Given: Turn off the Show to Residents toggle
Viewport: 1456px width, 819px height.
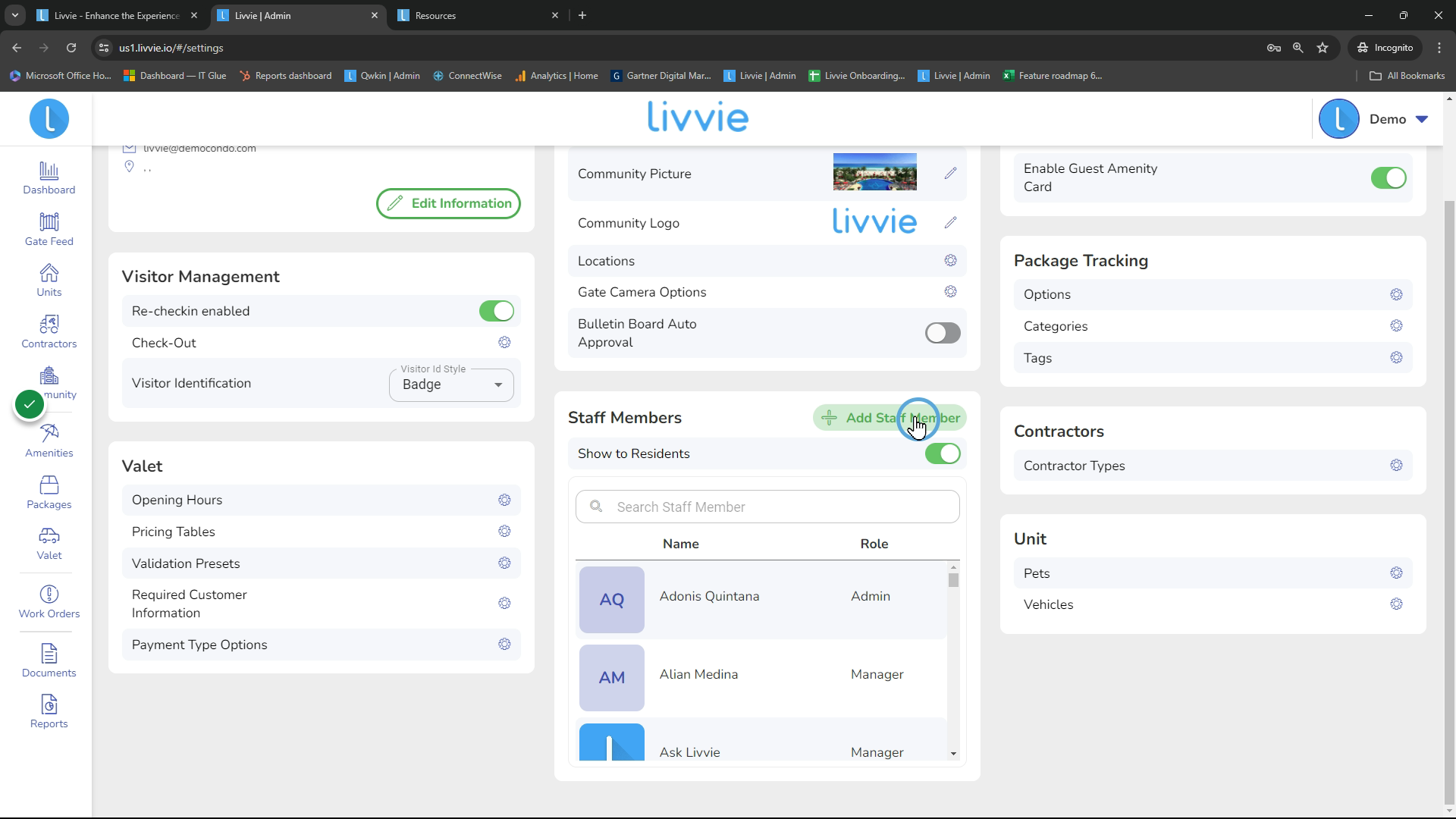Looking at the screenshot, I should point(943,453).
